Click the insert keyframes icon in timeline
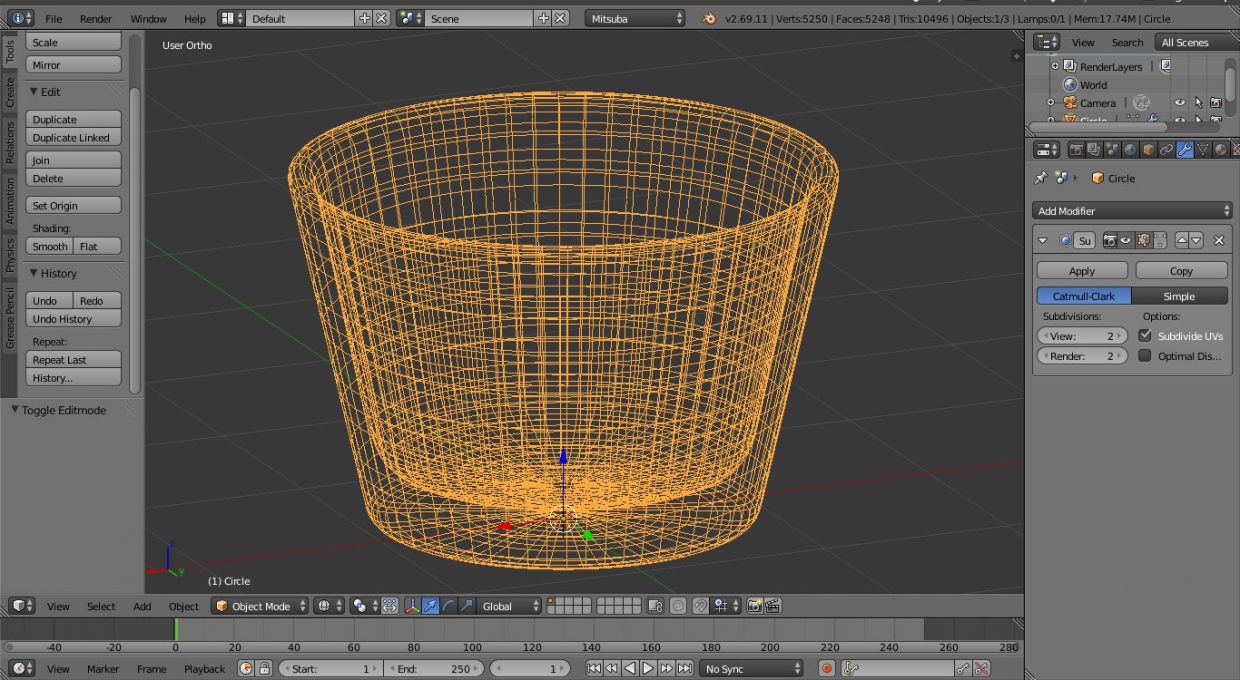Image resolution: width=1240 pixels, height=680 pixels. 963,668
